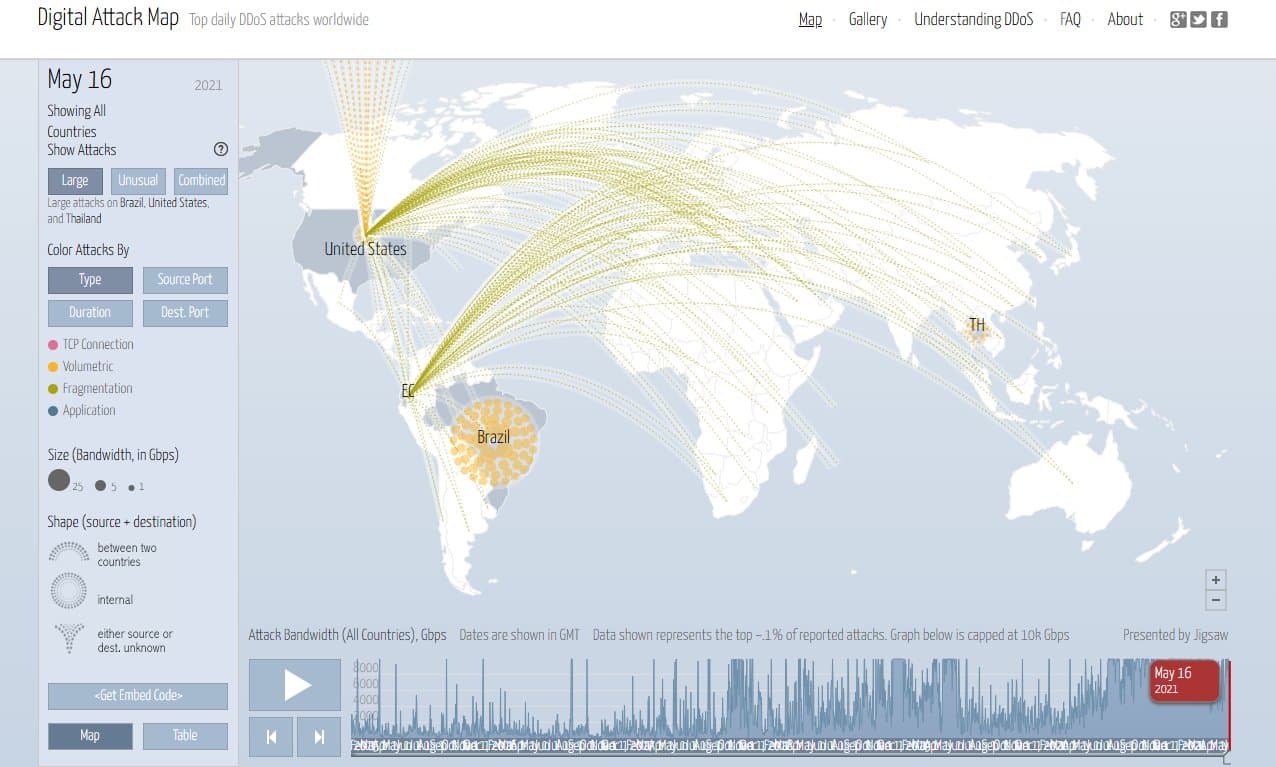Image resolution: width=1276 pixels, height=767 pixels.
Task: Play the attack timeline animation
Action: [295, 685]
